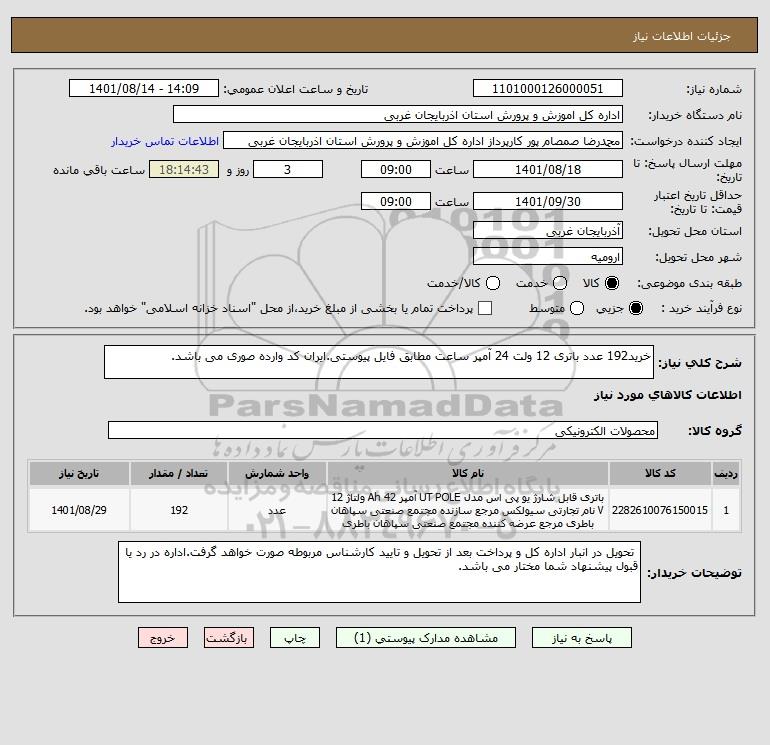Click the شماره نیاز label
Viewport: 770px width, 745px height.
pyautogui.click(x=714, y=89)
